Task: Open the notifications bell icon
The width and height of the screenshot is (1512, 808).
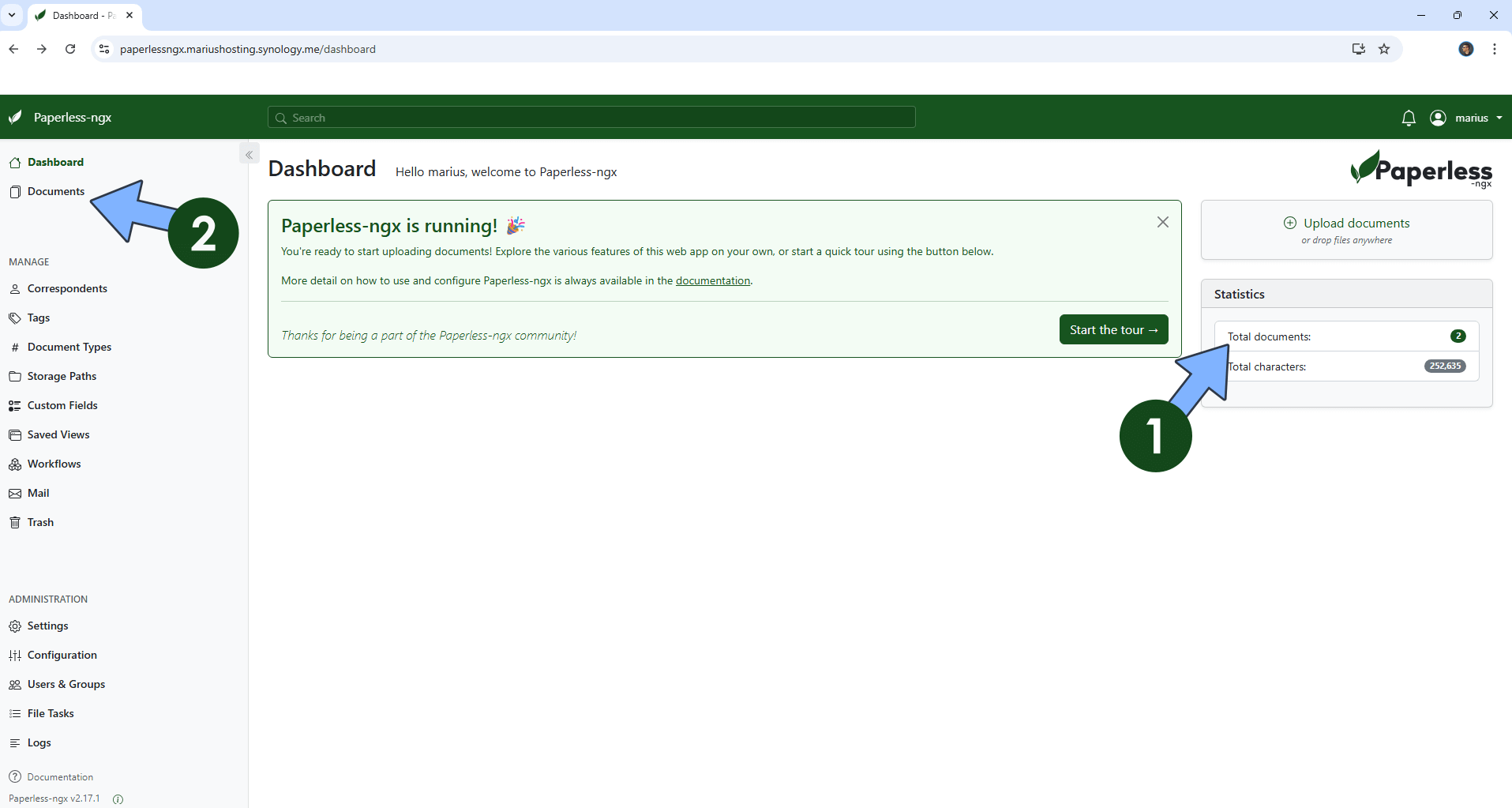Action: 1409,118
